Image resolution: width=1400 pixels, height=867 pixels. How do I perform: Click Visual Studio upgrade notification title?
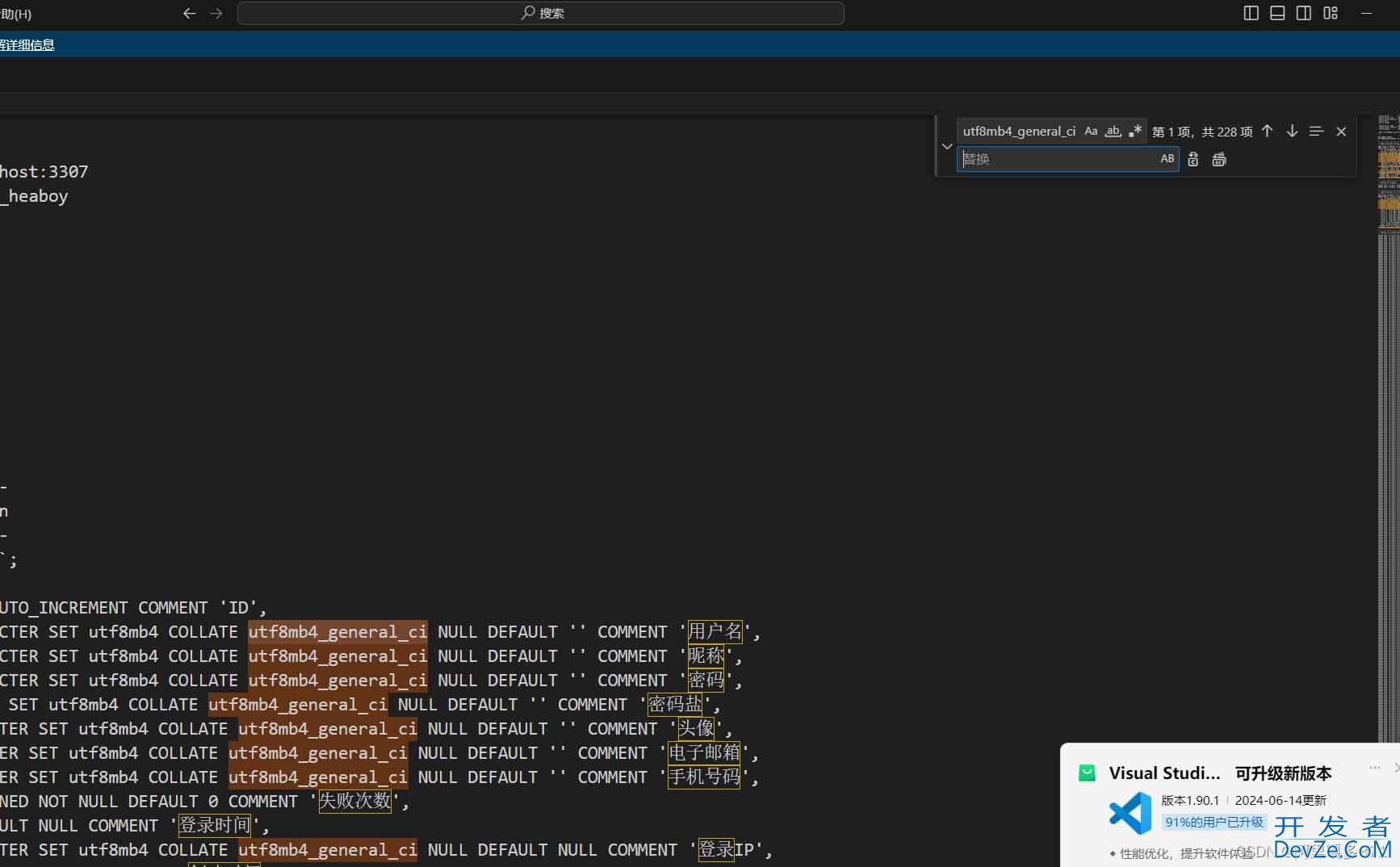(1164, 773)
